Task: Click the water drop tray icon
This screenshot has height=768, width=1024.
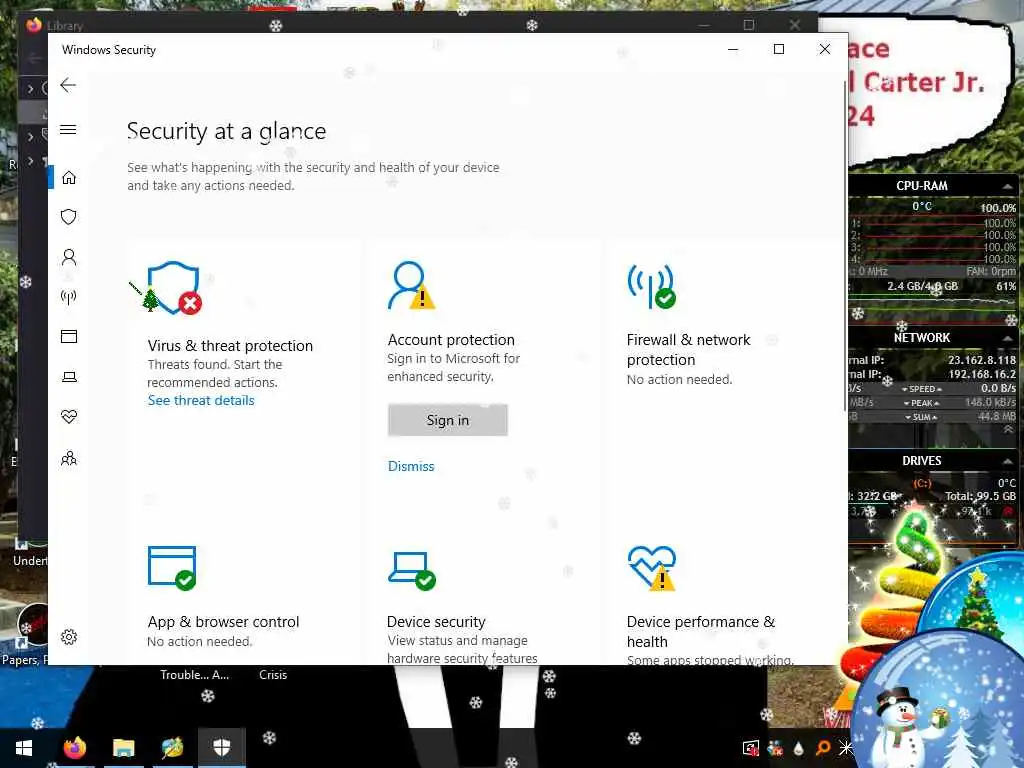Action: pos(799,748)
